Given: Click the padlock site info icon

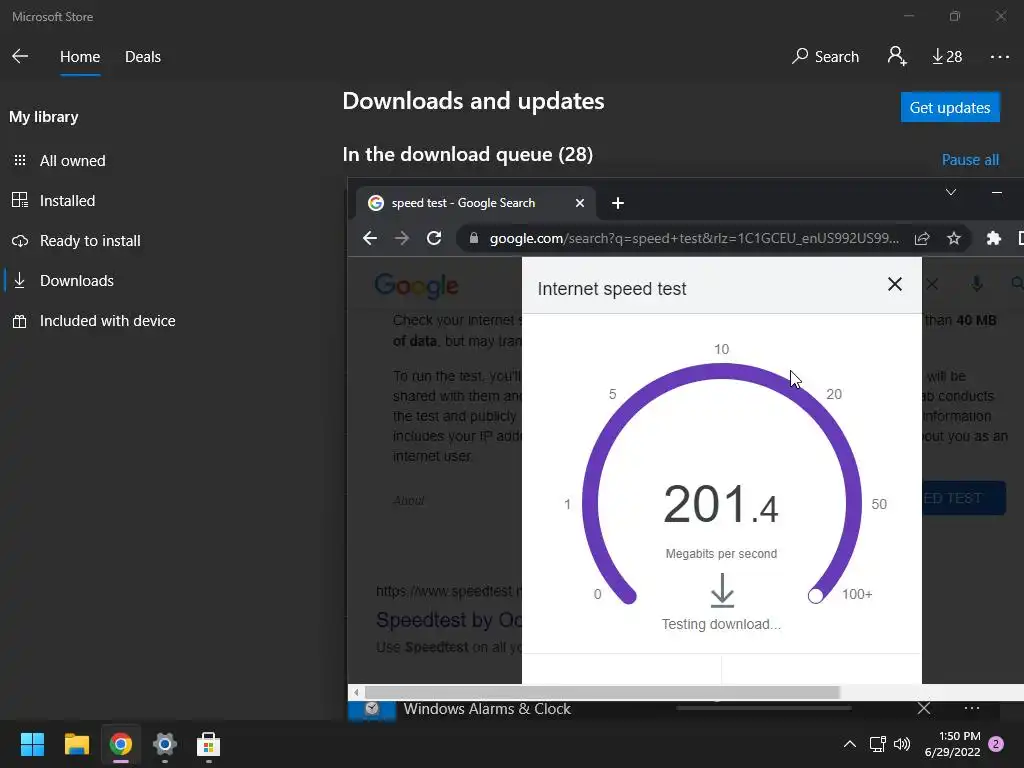Looking at the screenshot, I should (474, 238).
